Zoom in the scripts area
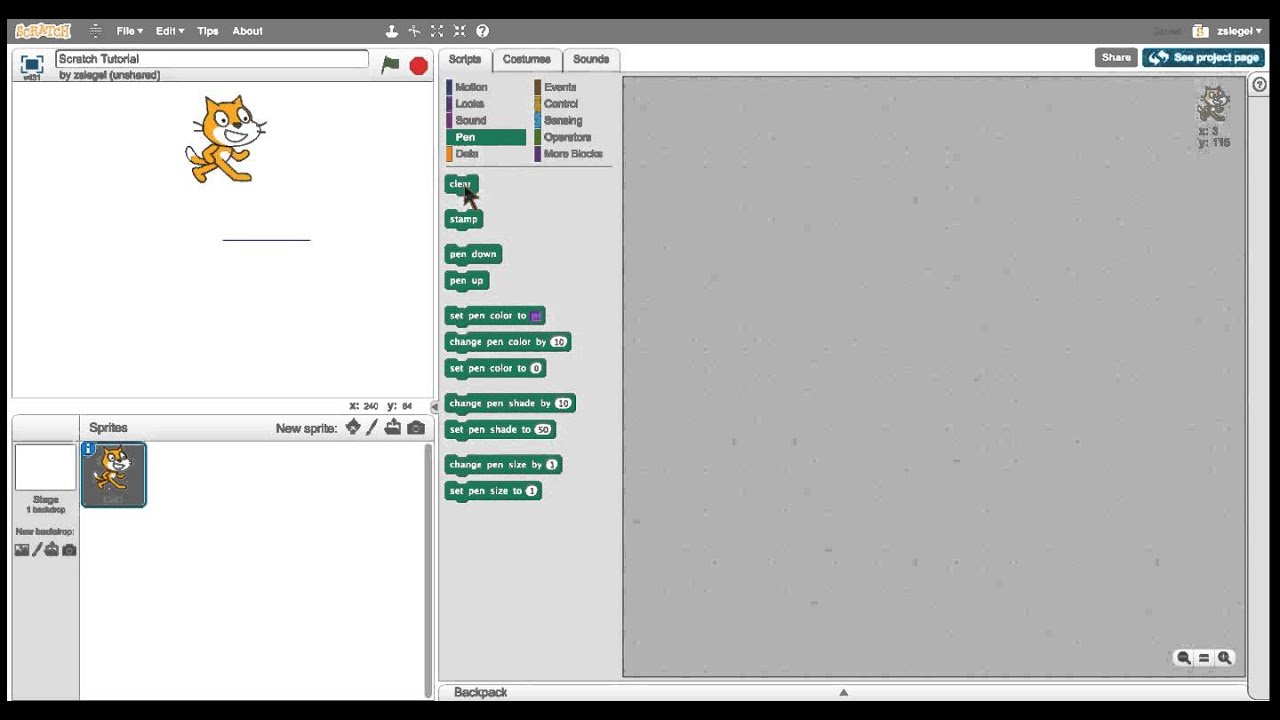The image size is (1280, 720). [1225, 658]
